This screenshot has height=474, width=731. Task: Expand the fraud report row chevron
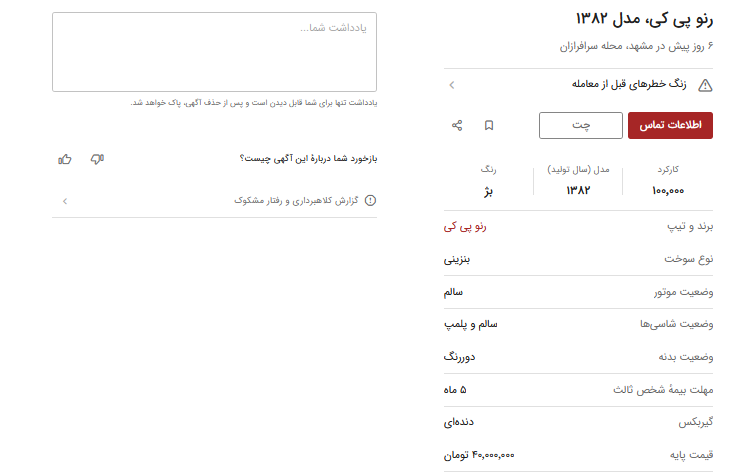coord(65,201)
